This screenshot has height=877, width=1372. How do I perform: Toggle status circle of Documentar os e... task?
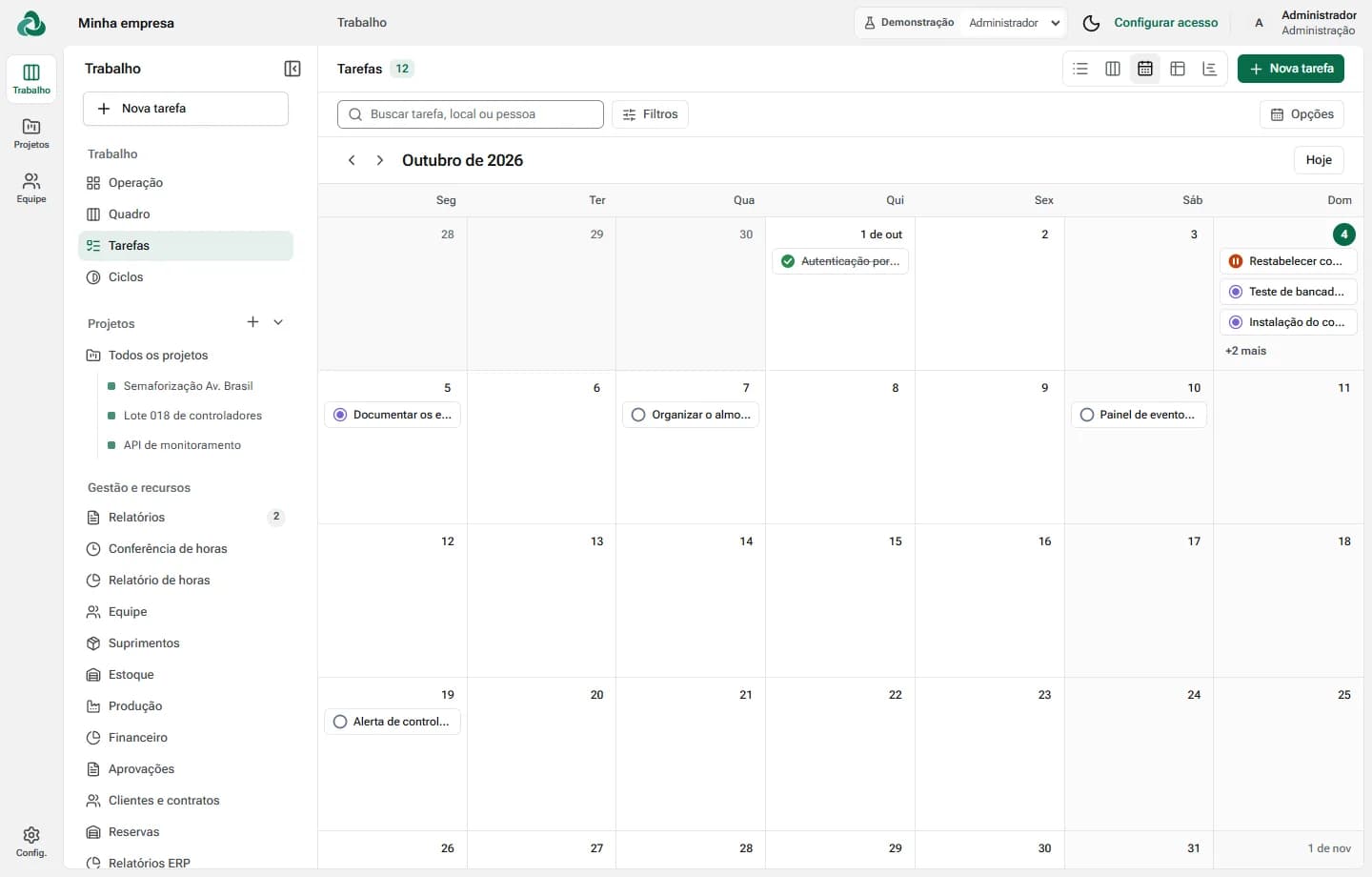(x=340, y=415)
